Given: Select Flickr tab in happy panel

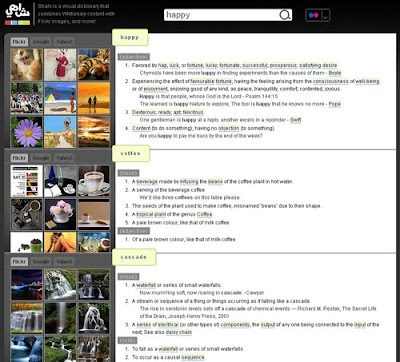Looking at the screenshot, I should pyautogui.click(x=19, y=42).
